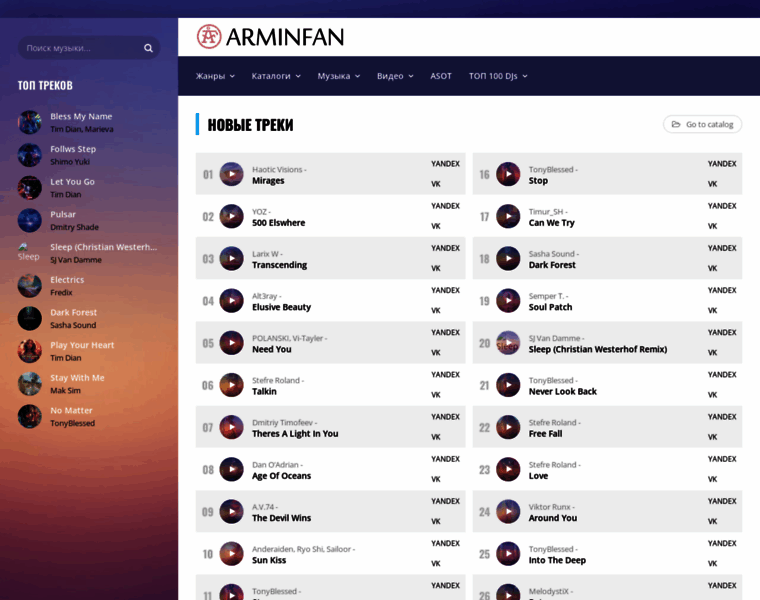
Task: Click the Can We Try track title
Action: [x=551, y=223]
